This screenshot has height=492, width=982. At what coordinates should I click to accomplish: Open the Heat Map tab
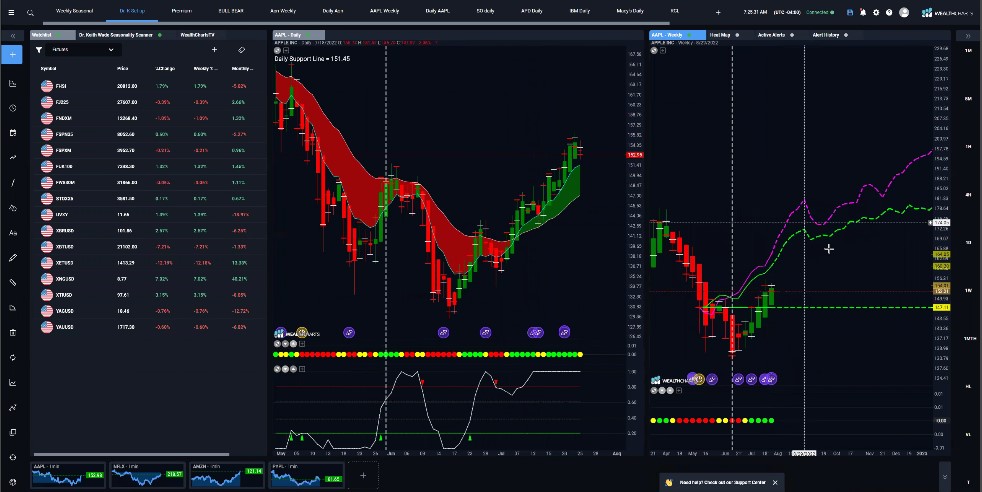tap(720, 35)
